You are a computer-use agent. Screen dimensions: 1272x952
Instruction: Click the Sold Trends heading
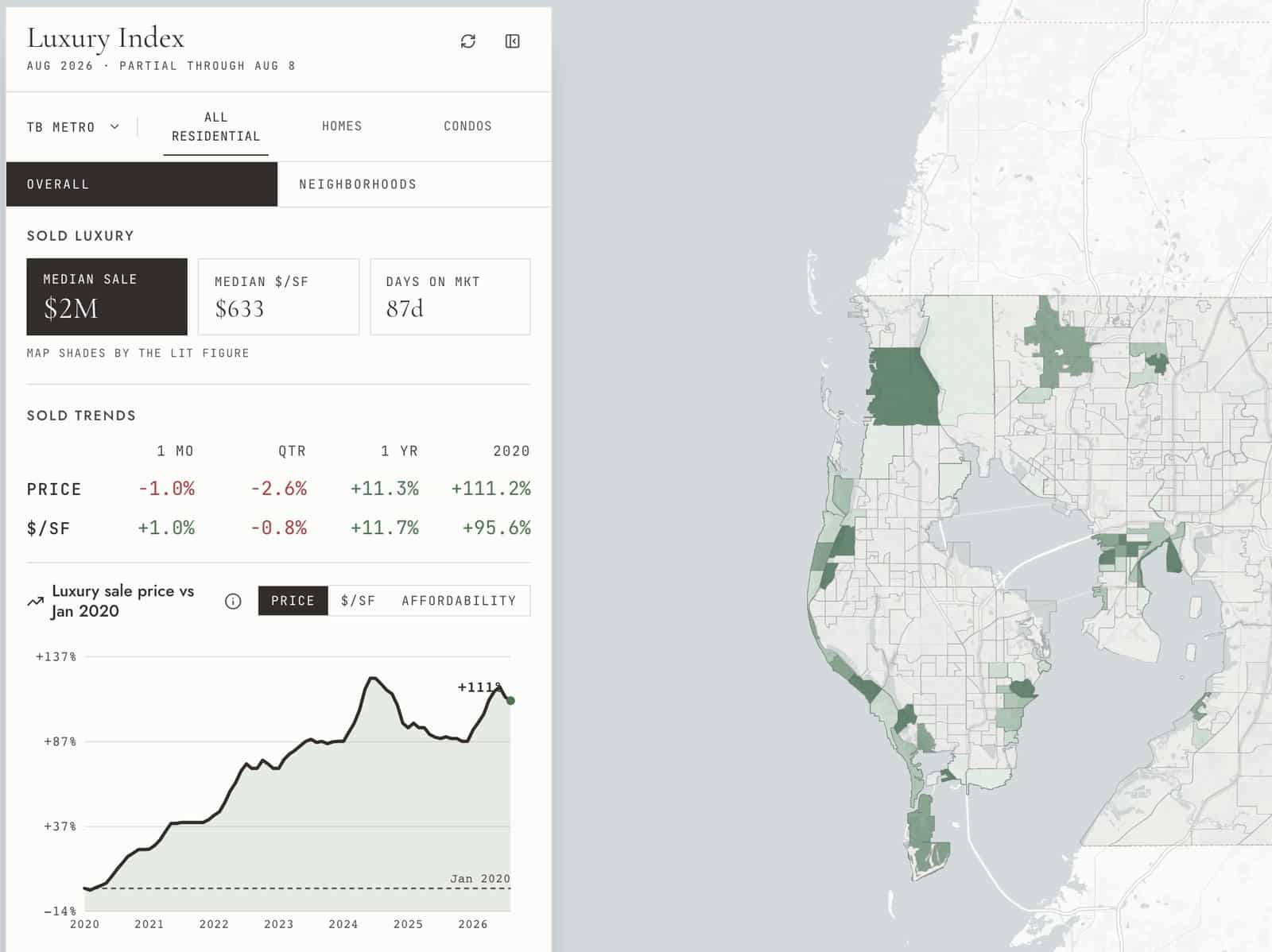pyautogui.click(x=81, y=416)
